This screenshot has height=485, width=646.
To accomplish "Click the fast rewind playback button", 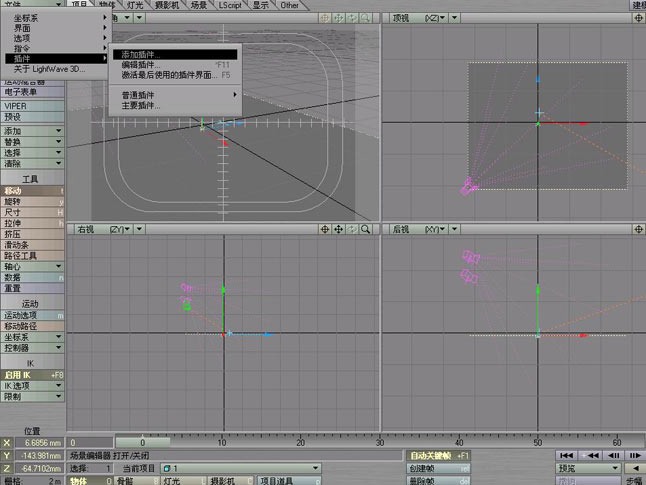I will click(590, 455).
